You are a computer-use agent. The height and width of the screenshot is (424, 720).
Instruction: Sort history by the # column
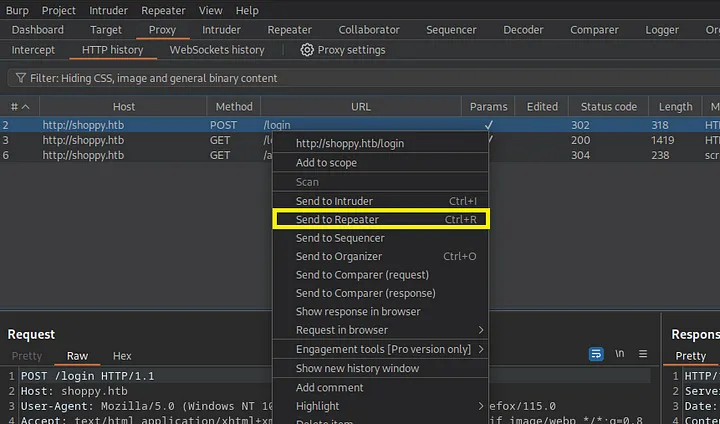coord(18,107)
